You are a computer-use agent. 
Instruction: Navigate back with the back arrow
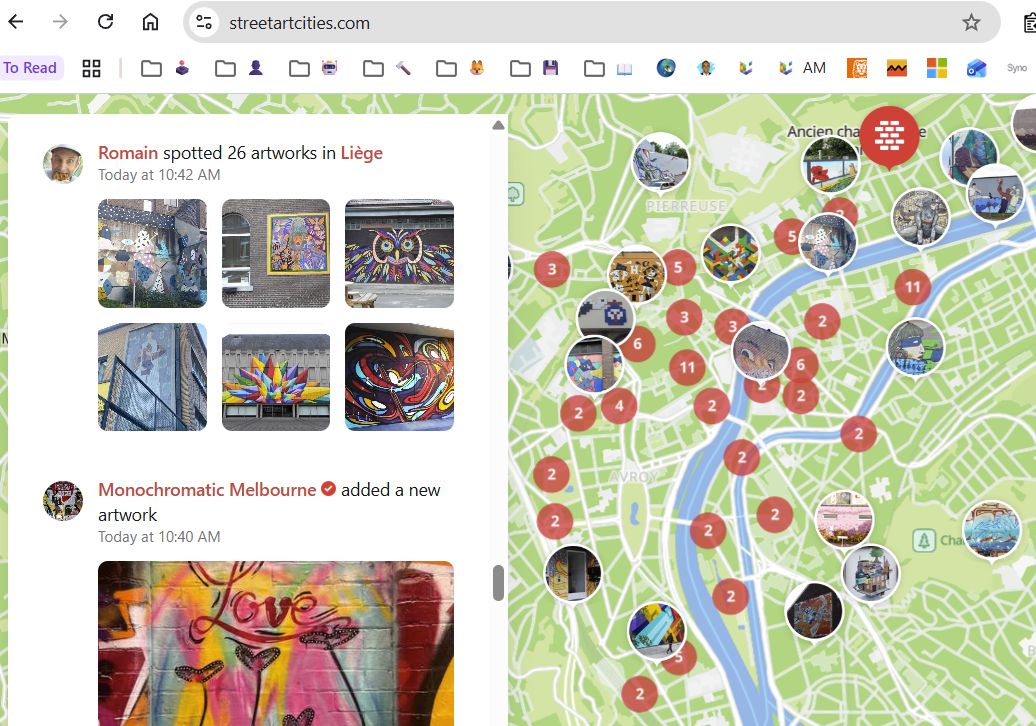[16, 22]
